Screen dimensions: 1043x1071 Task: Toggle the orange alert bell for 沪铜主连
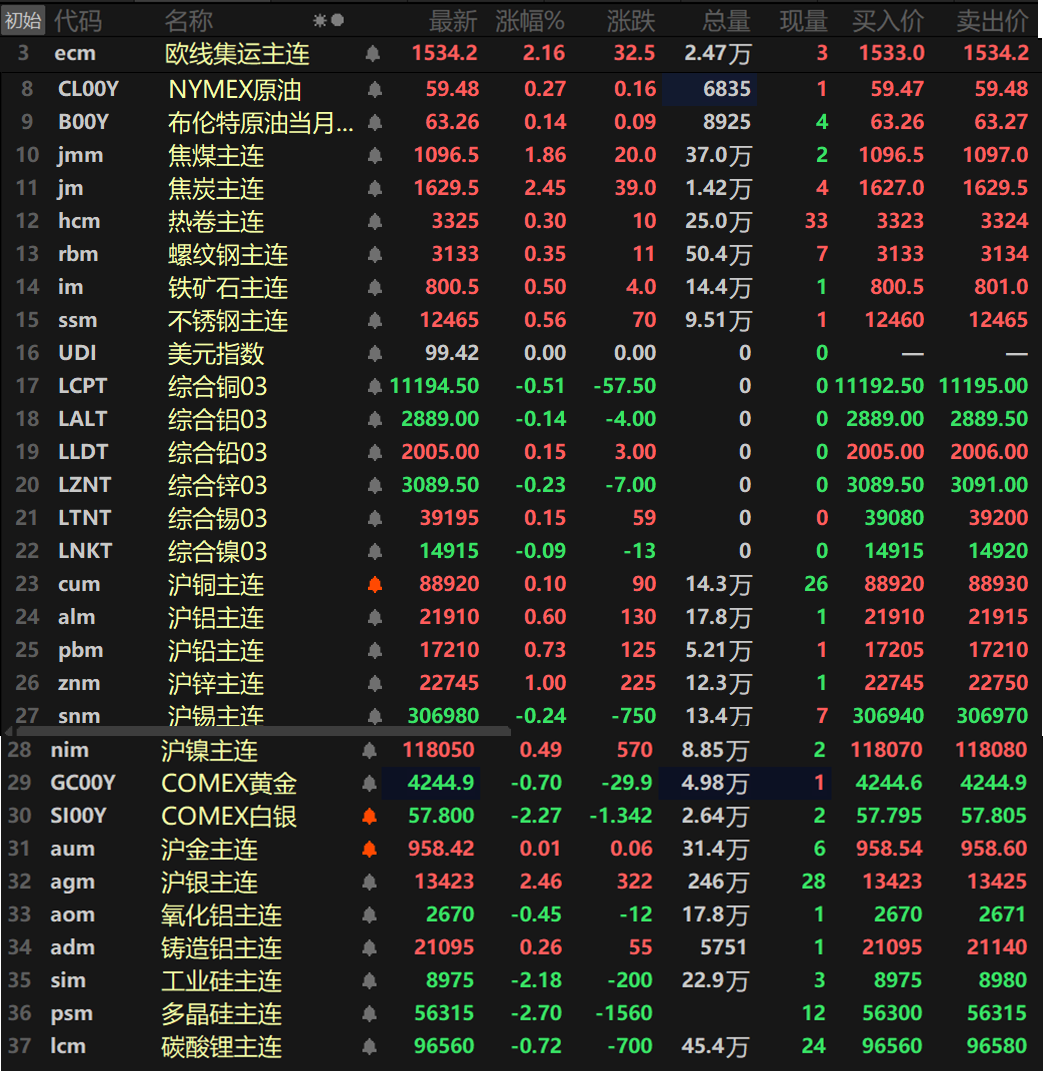tap(375, 585)
